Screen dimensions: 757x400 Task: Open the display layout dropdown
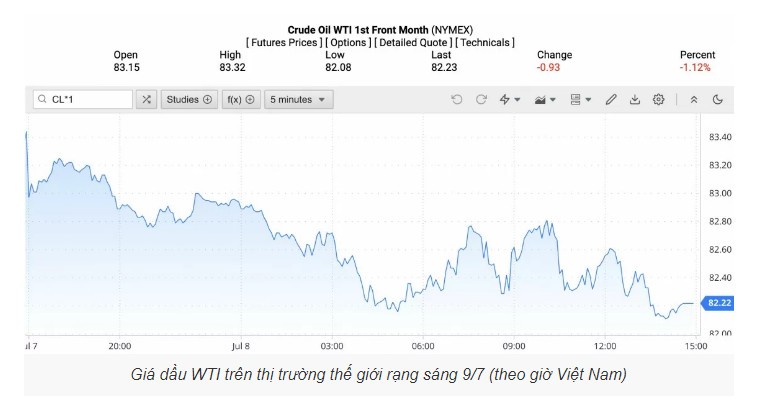pyautogui.click(x=580, y=100)
